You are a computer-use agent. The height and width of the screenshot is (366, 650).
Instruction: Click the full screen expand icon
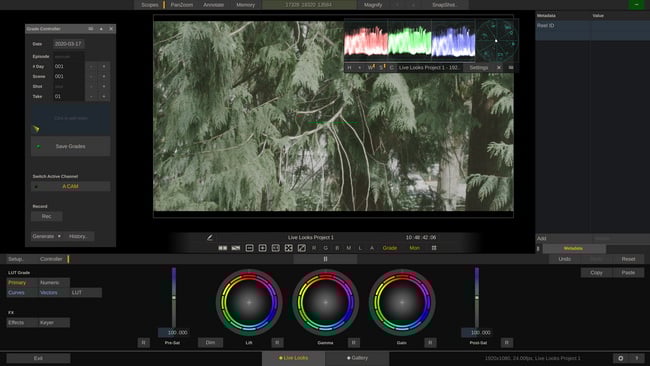(x=289, y=248)
